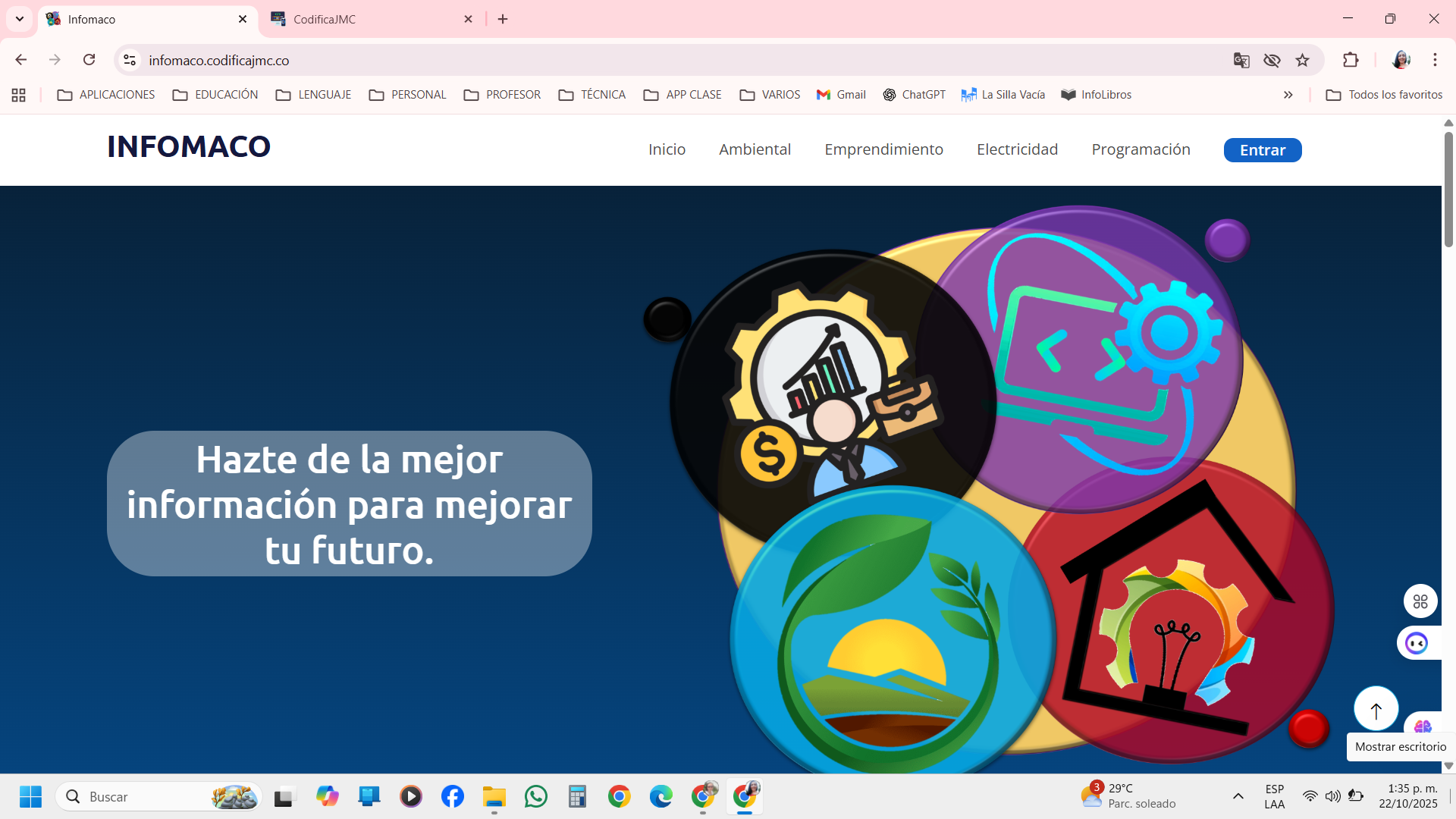This screenshot has width=1456, height=819.
Task: Open WhatsApp from the taskbar
Action: pyautogui.click(x=535, y=796)
